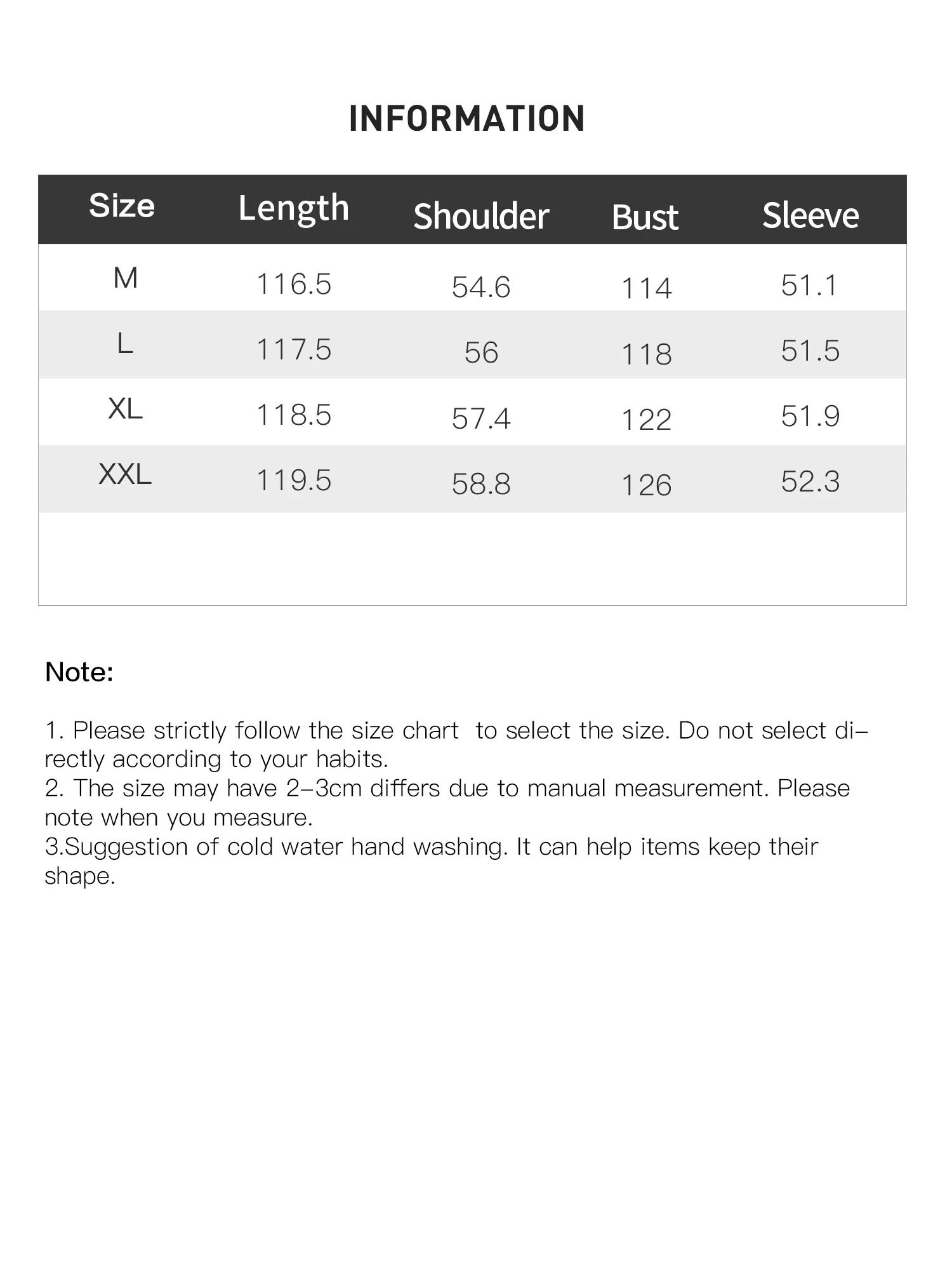The width and height of the screenshot is (952, 1270).
Task: Select shoulder value 56
Action: (480, 352)
